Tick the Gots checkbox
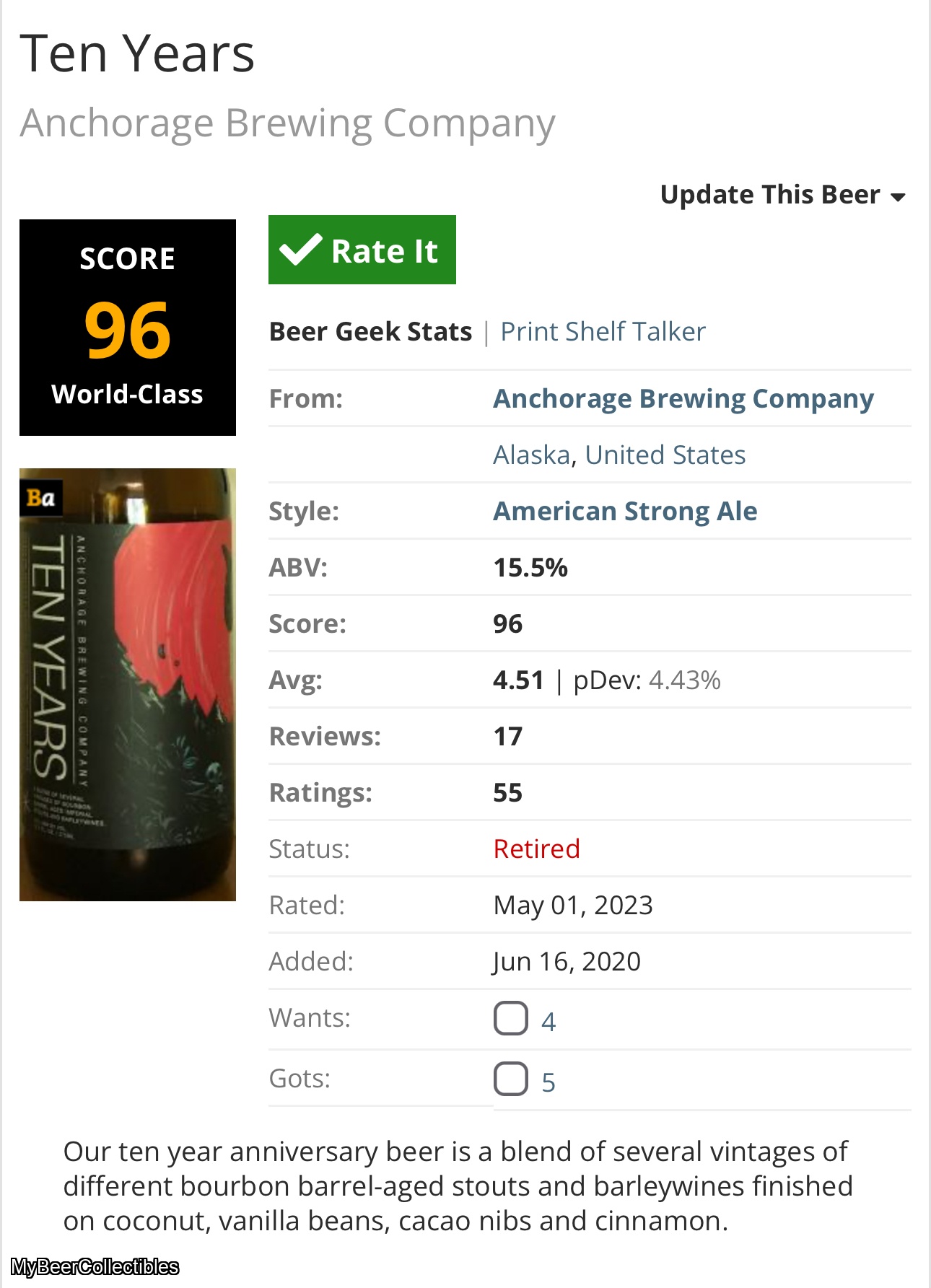The width and height of the screenshot is (931, 1288). point(511,1079)
